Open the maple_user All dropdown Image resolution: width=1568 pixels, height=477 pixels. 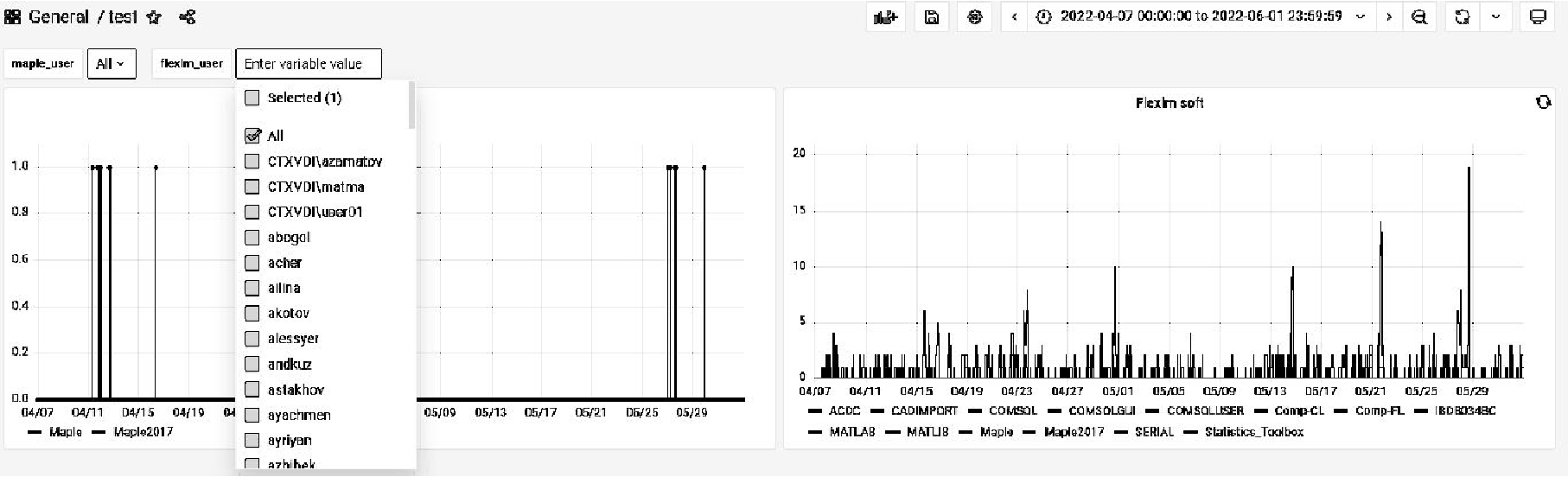point(112,64)
